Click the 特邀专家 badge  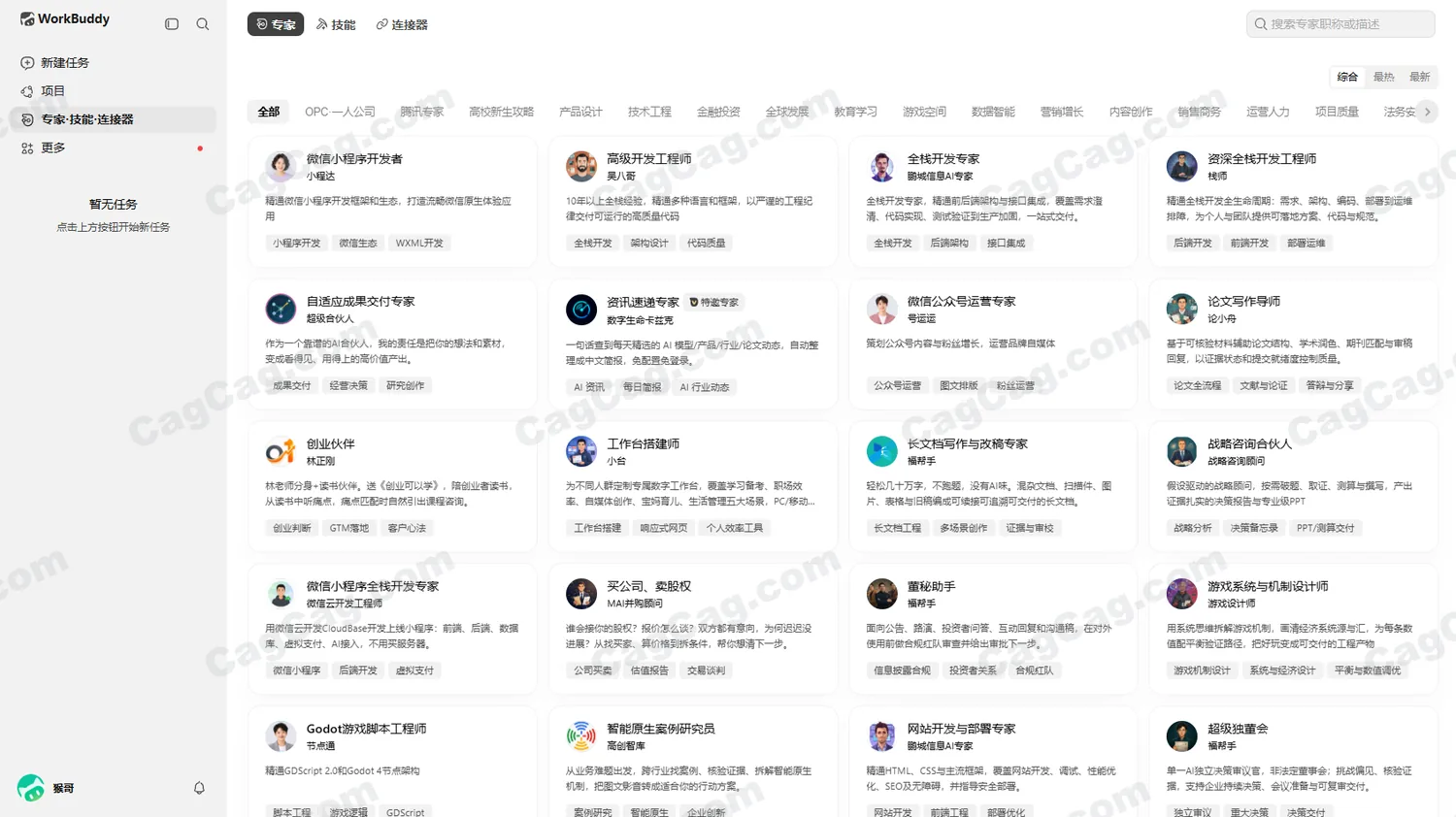point(714,303)
